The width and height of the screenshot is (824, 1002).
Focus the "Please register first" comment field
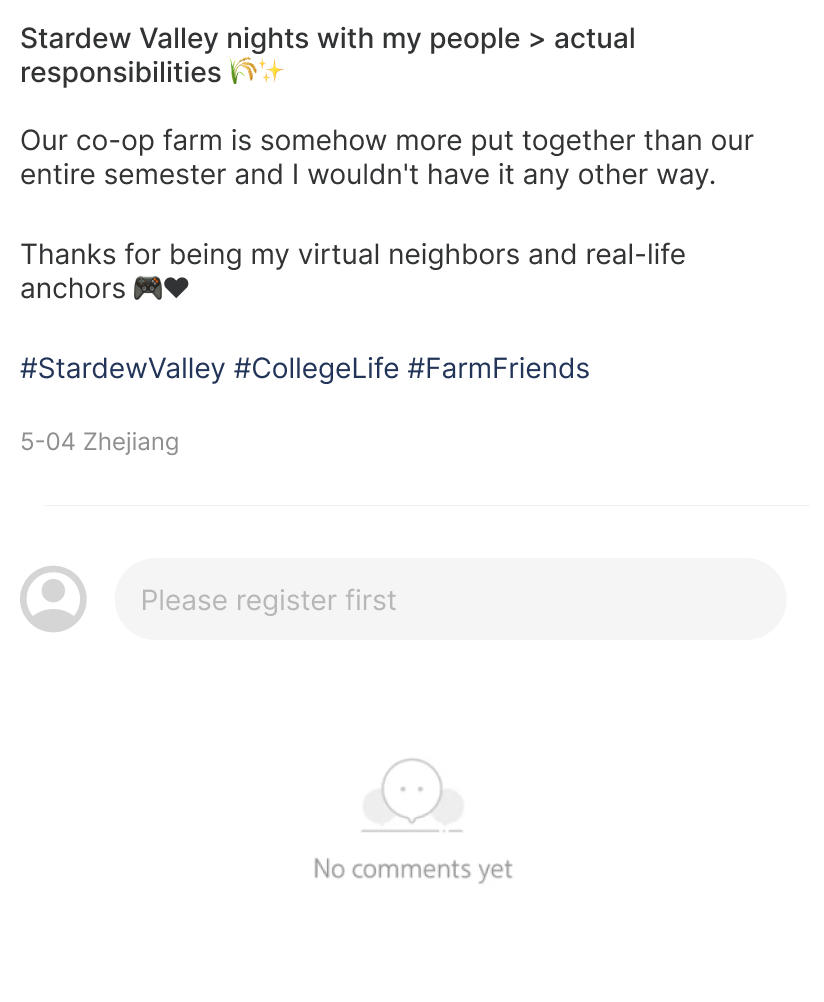point(450,599)
